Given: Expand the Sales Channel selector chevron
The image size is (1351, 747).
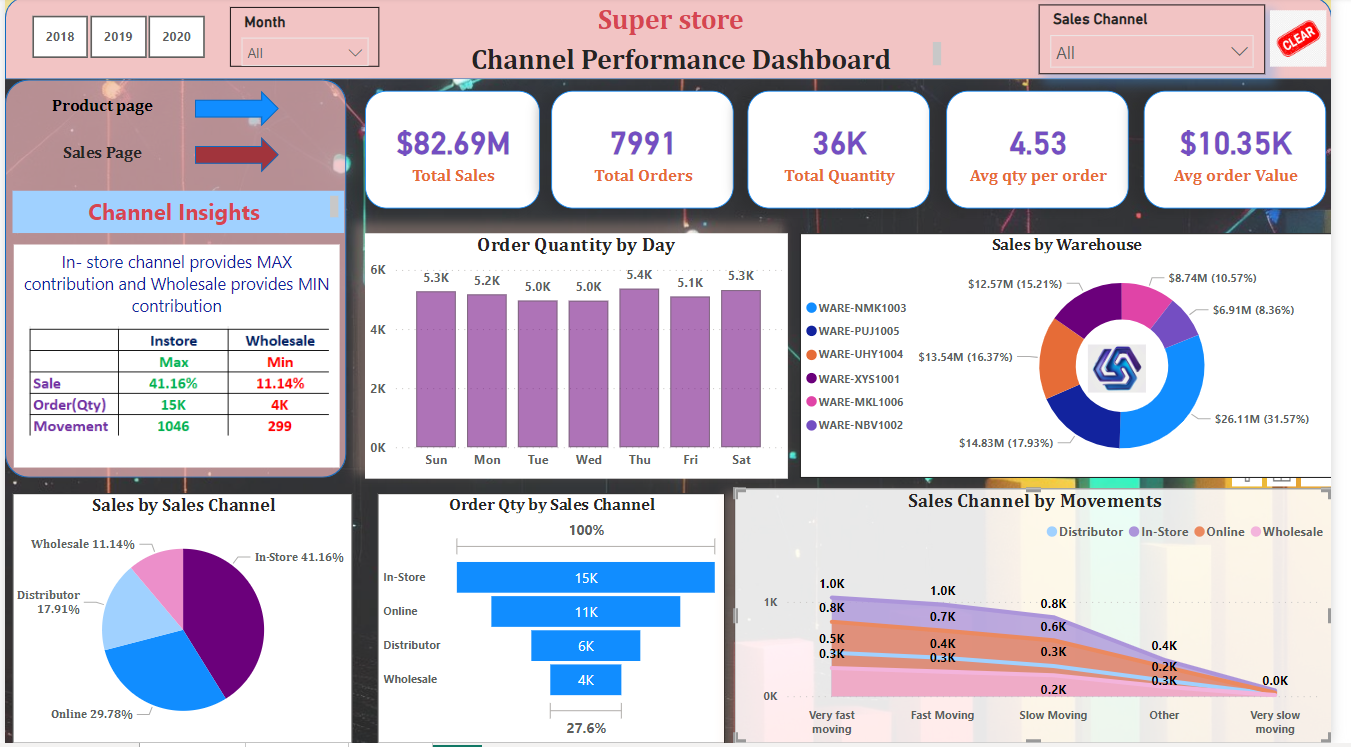Looking at the screenshot, I should point(1240,49).
